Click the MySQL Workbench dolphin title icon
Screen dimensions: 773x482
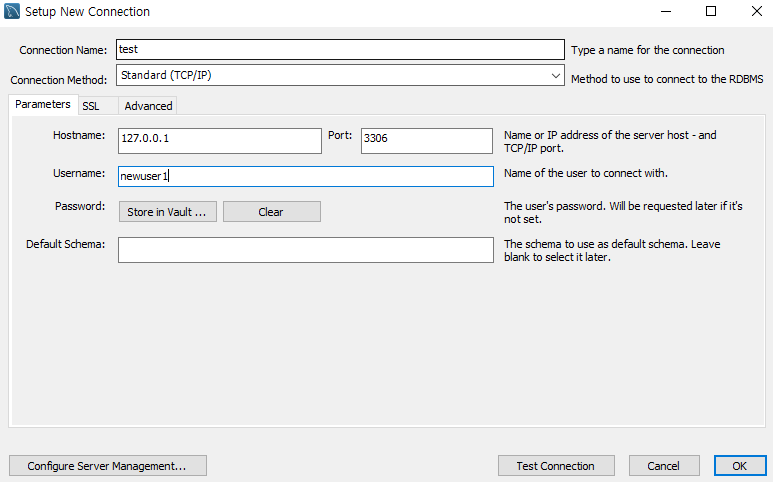pyautogui.click(x=12, y=11)
